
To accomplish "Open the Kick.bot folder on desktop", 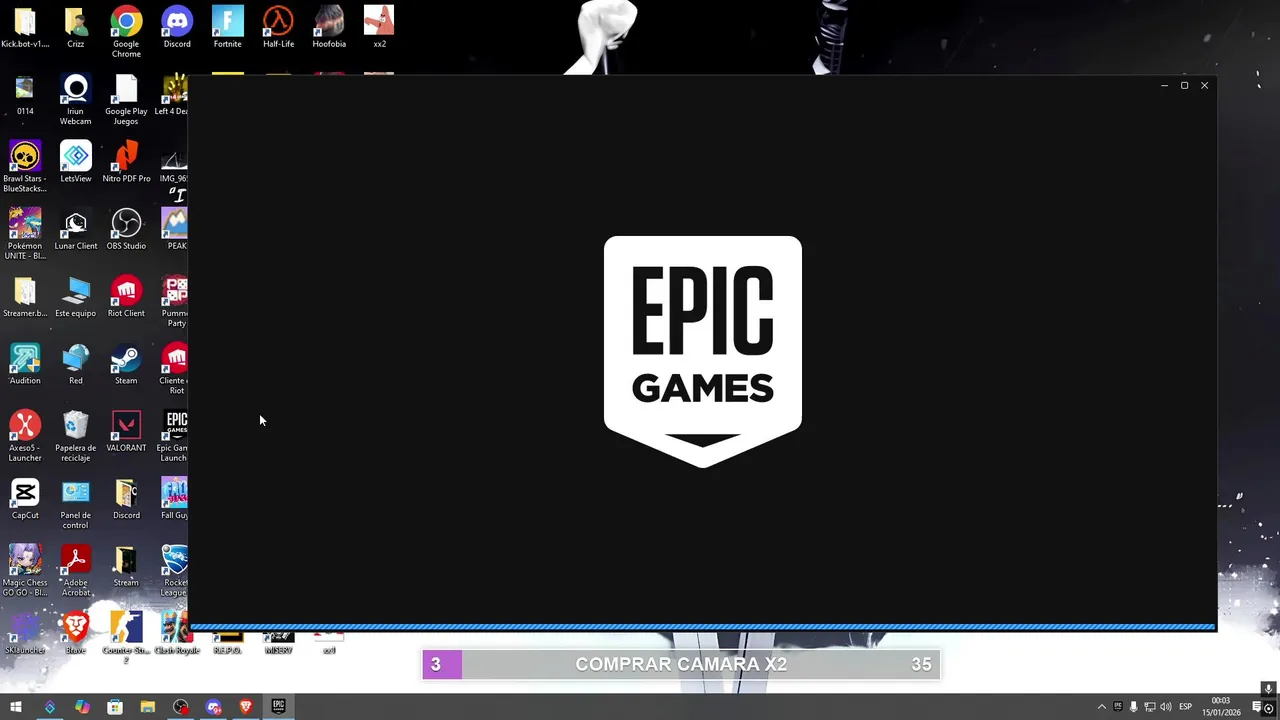I will [x=25, y=28].
